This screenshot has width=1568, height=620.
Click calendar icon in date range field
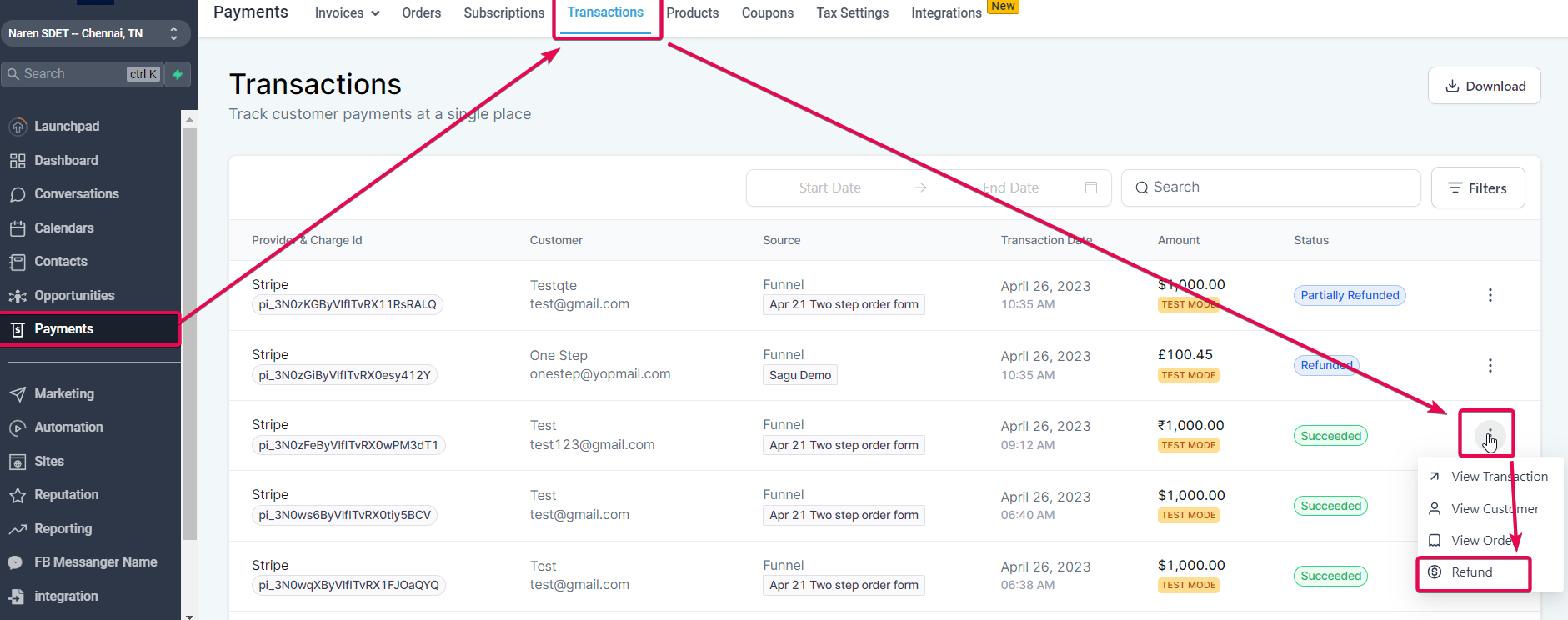coord(1090,187)
